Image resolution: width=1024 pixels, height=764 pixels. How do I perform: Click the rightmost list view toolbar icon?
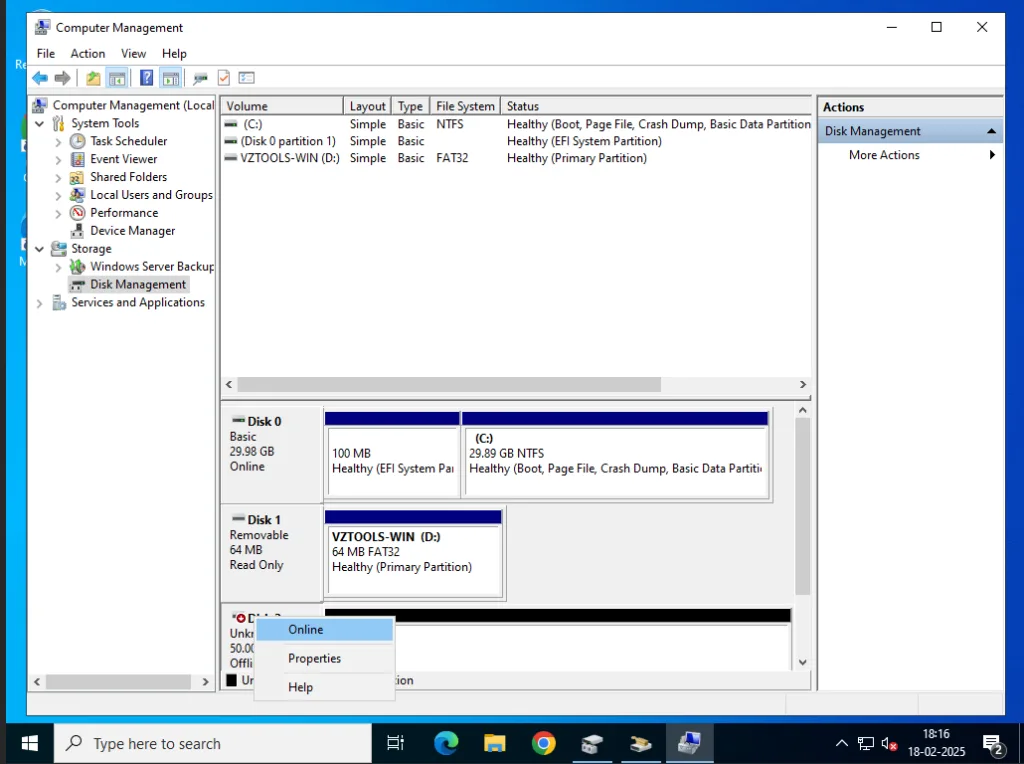[247, 78]
